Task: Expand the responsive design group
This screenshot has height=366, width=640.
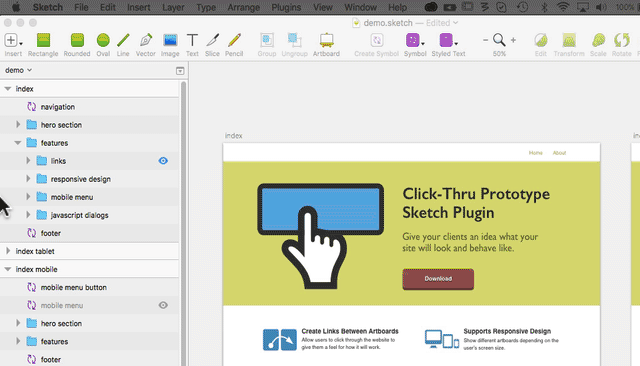Action: [28, 179]
